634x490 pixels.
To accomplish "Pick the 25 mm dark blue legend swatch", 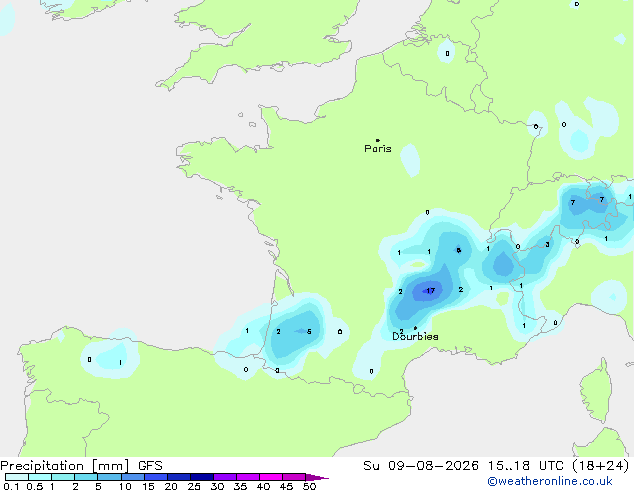I will pos(202,477).
